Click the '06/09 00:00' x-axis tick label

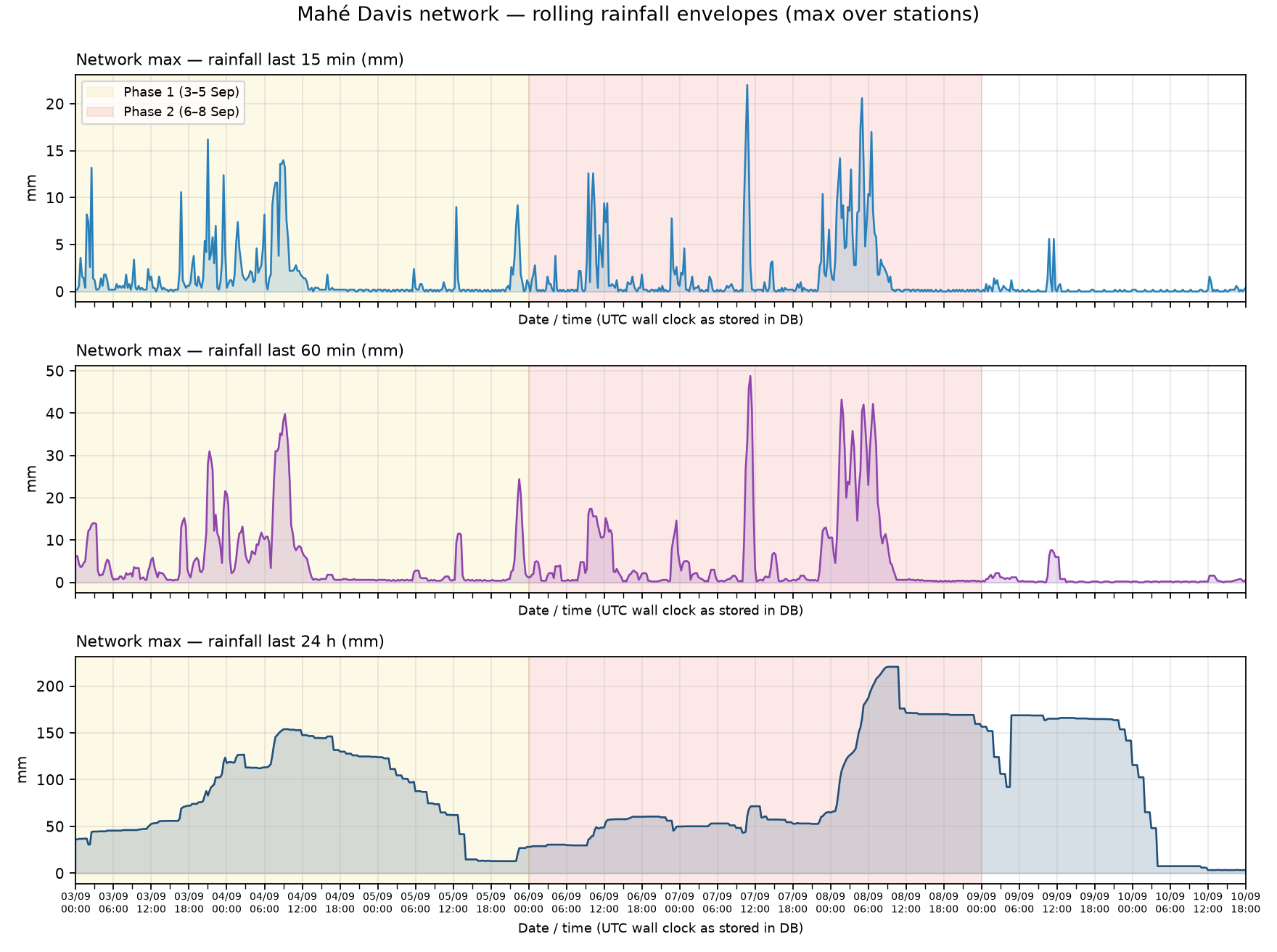pyautogui.click(x=529, y=903)
